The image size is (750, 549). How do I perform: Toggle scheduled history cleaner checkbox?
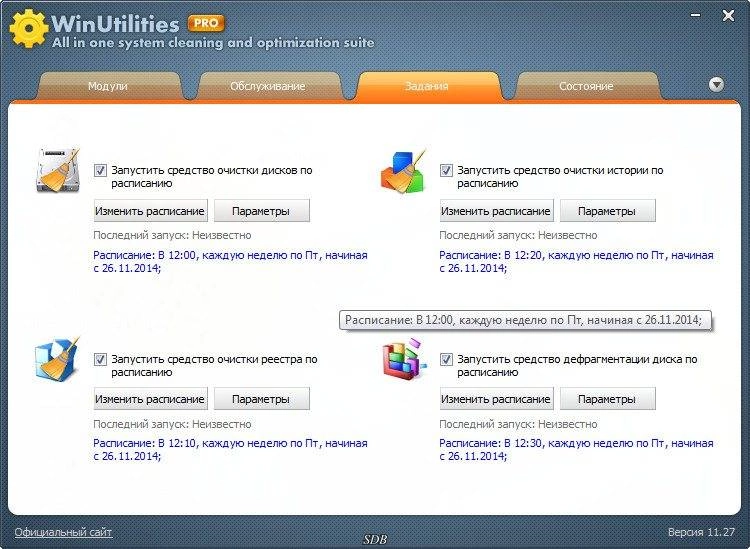(x=446, y=170)
